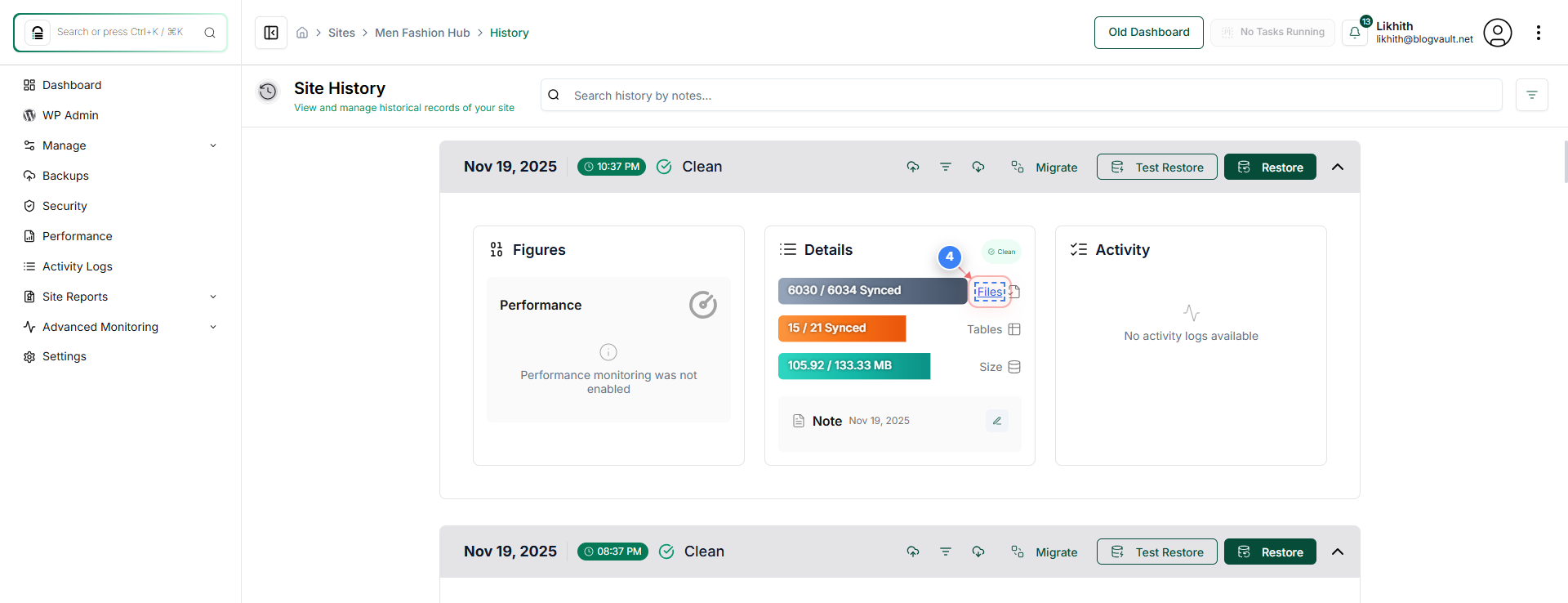Click the History breadcrumb
This screenshot has height=603, width=1568.
click(509, 33)
